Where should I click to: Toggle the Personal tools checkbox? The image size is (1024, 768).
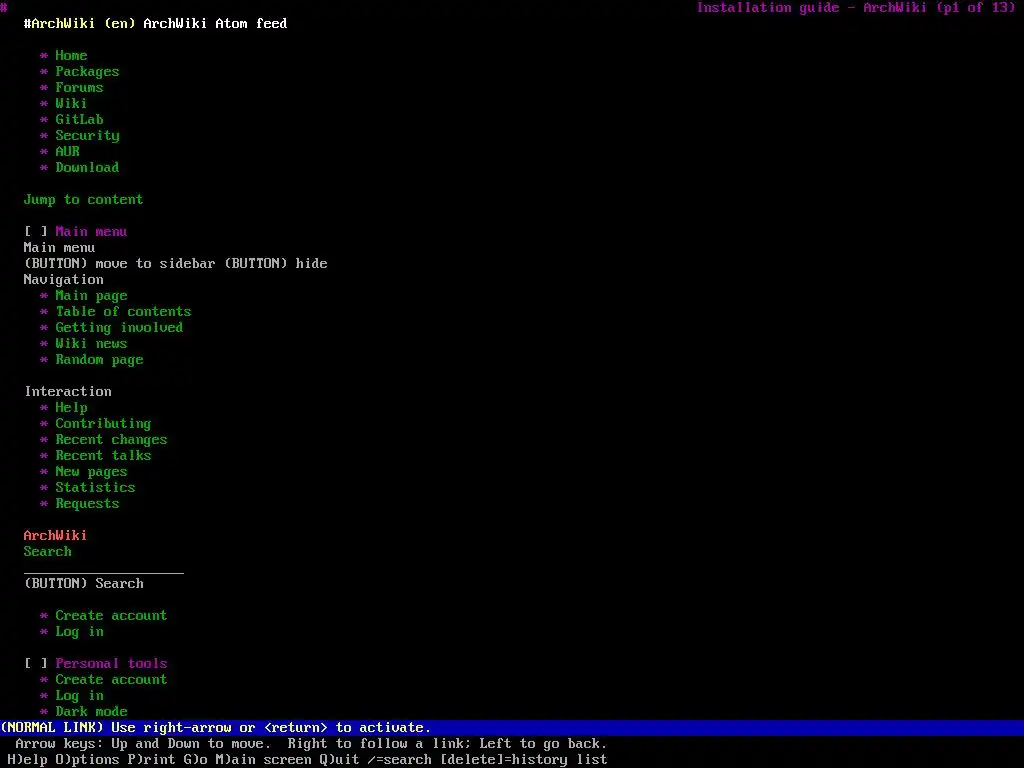coord(36,664)
